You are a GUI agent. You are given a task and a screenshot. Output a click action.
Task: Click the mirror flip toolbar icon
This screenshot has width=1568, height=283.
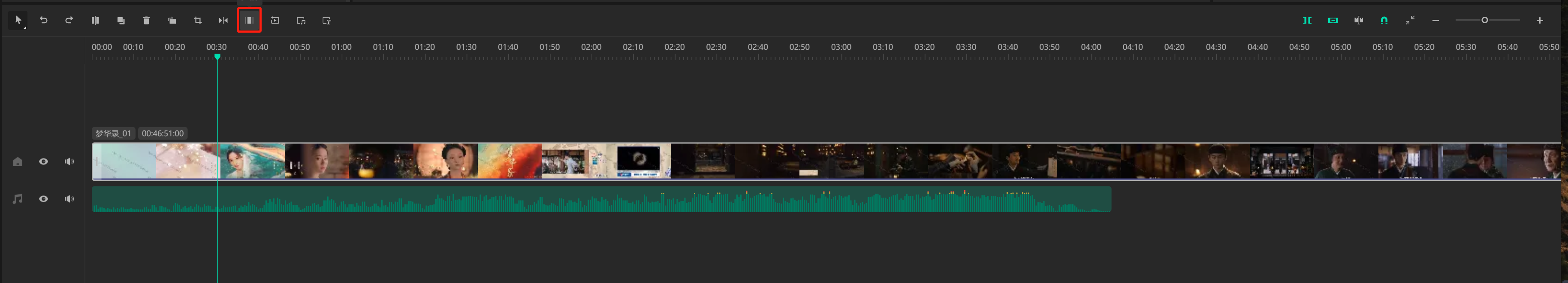(x=223, y=20)
